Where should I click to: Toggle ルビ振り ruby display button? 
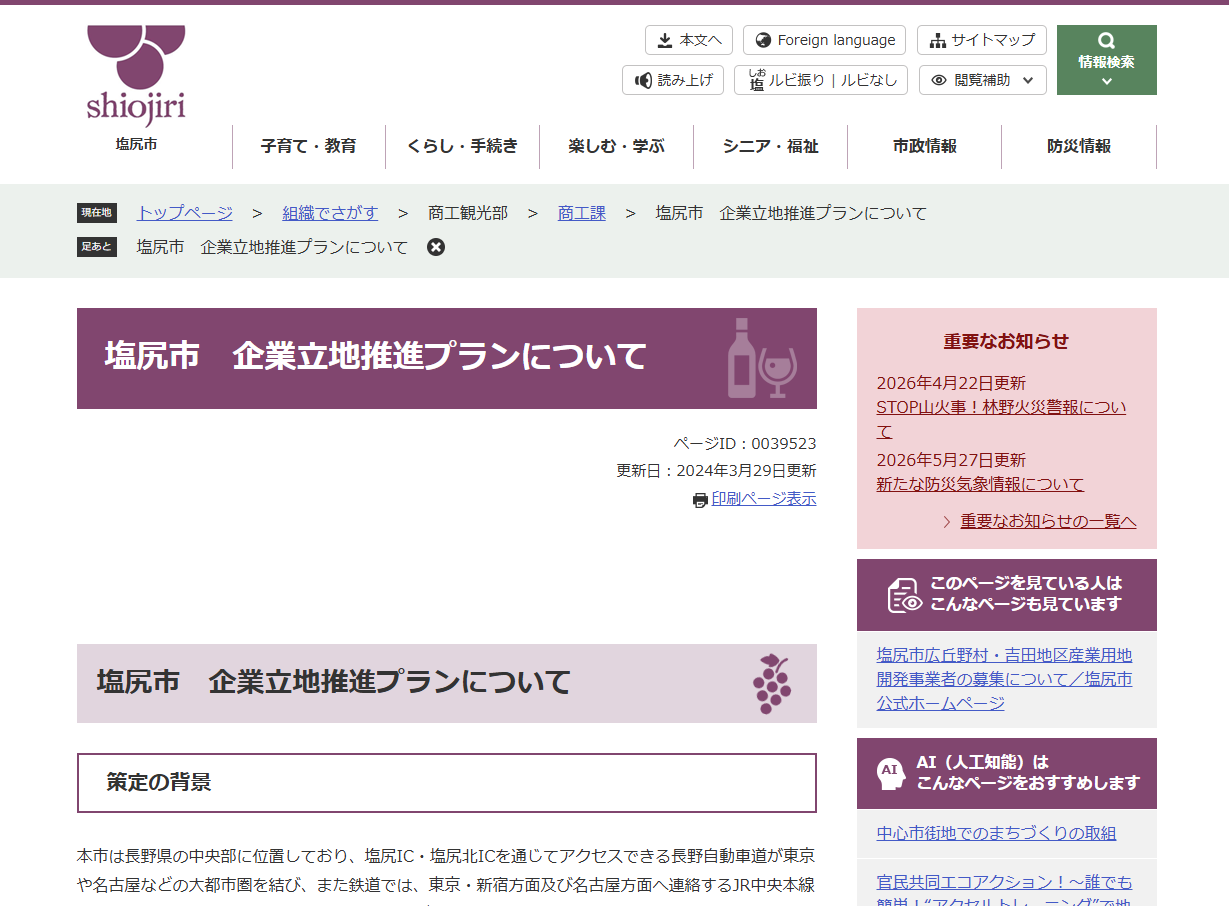click(x=821, y=80)
